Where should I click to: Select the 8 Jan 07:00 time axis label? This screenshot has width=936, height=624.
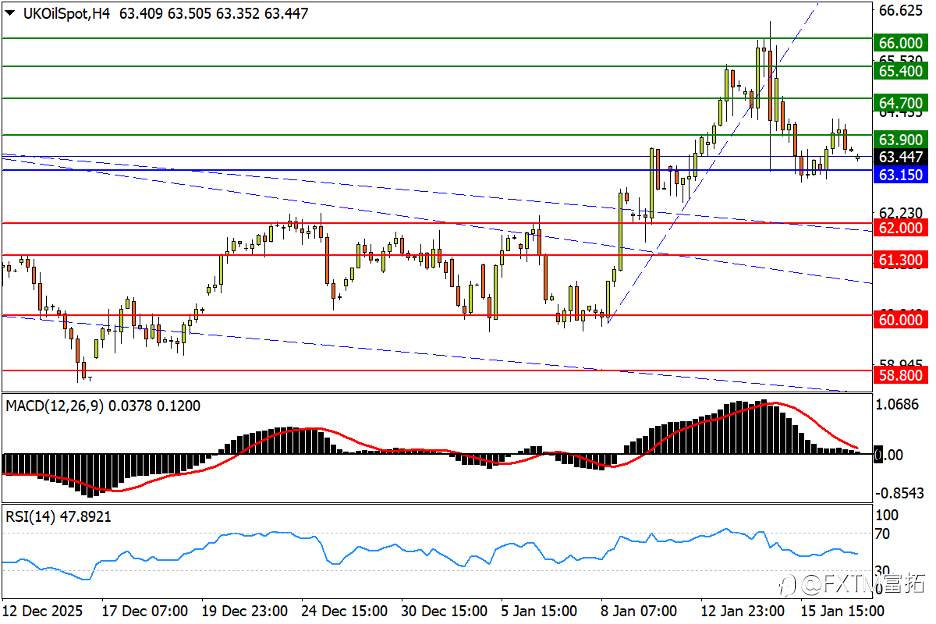click(639, 611)
